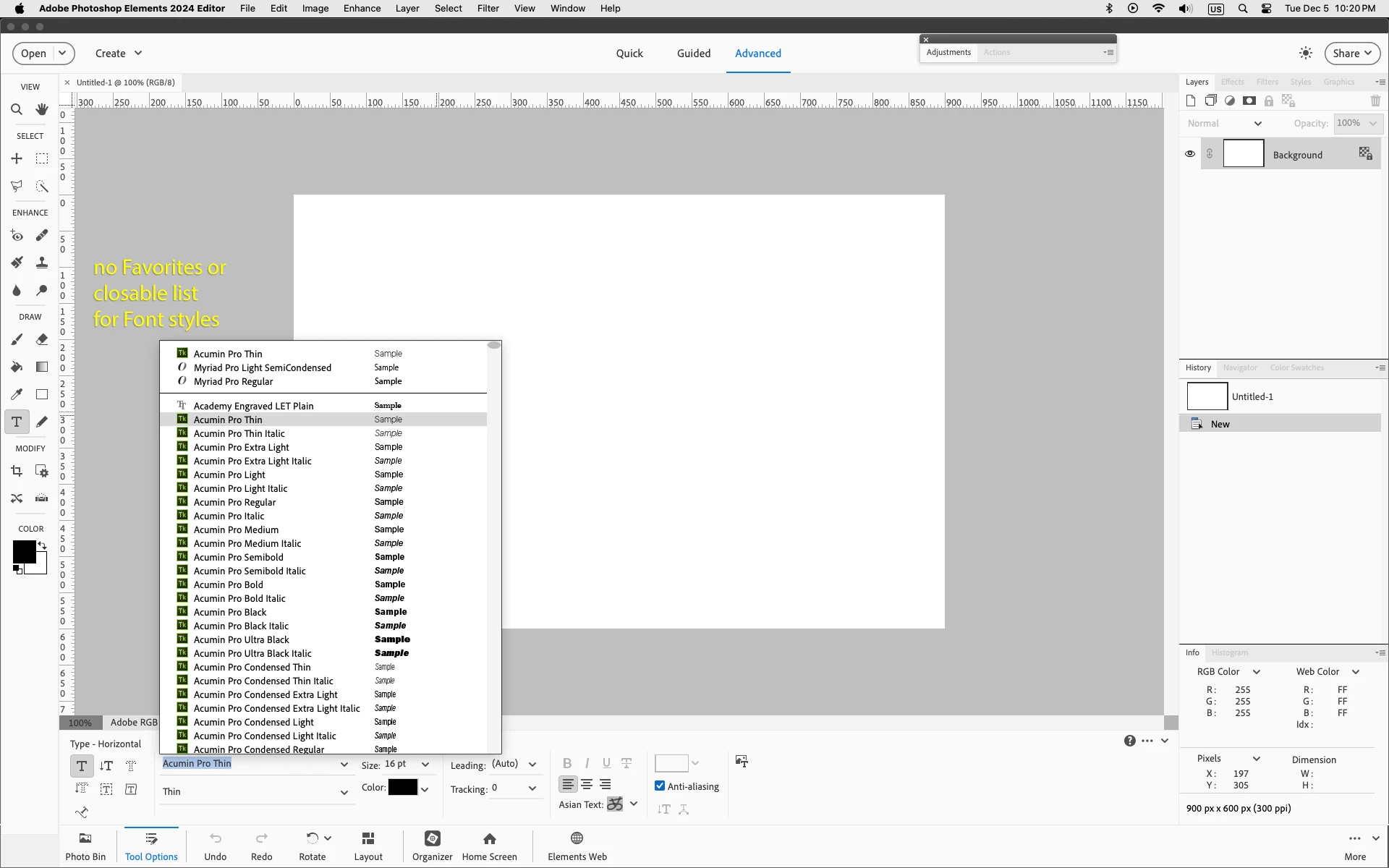Click the Share button
This screenshot has height=868, width=1389.
pyautogui.click(x=1351, y=54)
